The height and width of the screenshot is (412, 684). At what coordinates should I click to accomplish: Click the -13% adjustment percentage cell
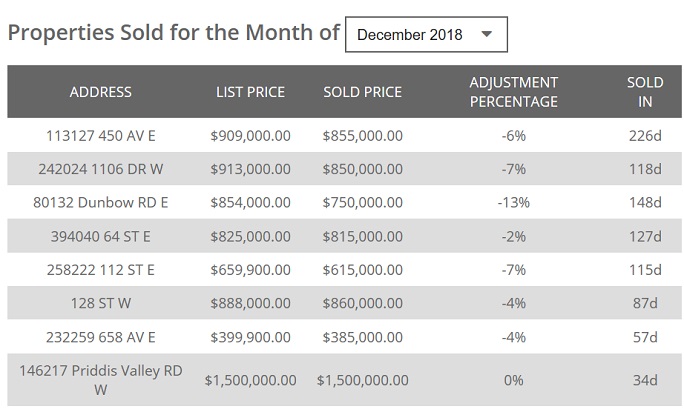click(x=513, y=203)
